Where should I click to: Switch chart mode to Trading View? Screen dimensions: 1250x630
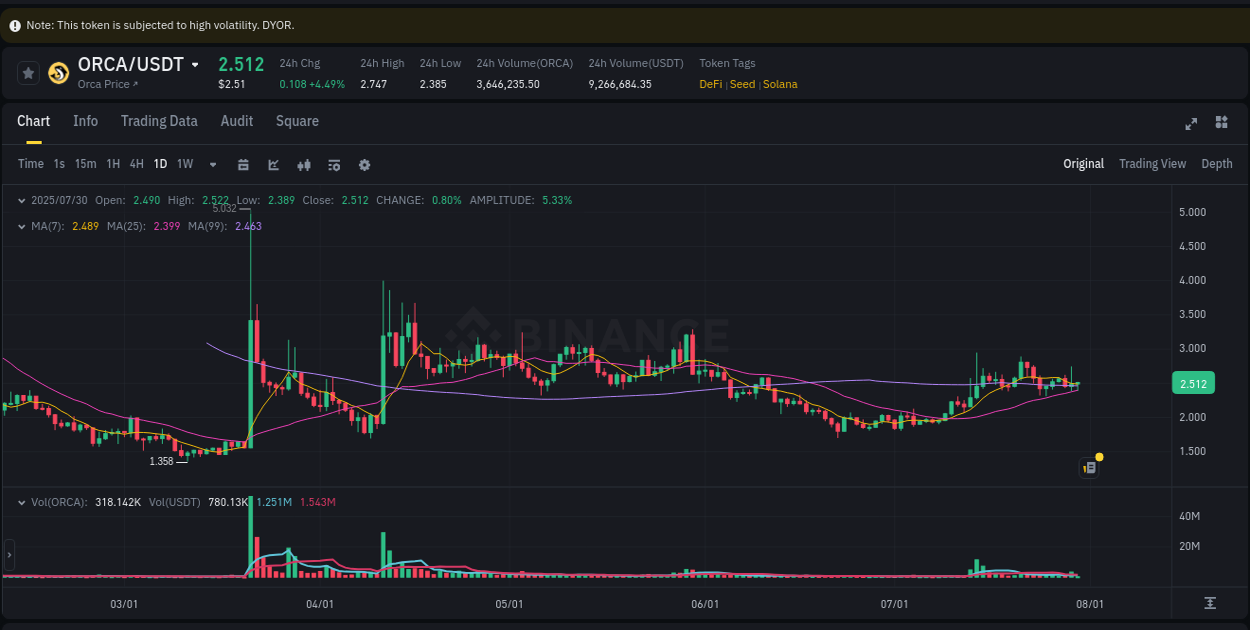tap(1152, 163)
